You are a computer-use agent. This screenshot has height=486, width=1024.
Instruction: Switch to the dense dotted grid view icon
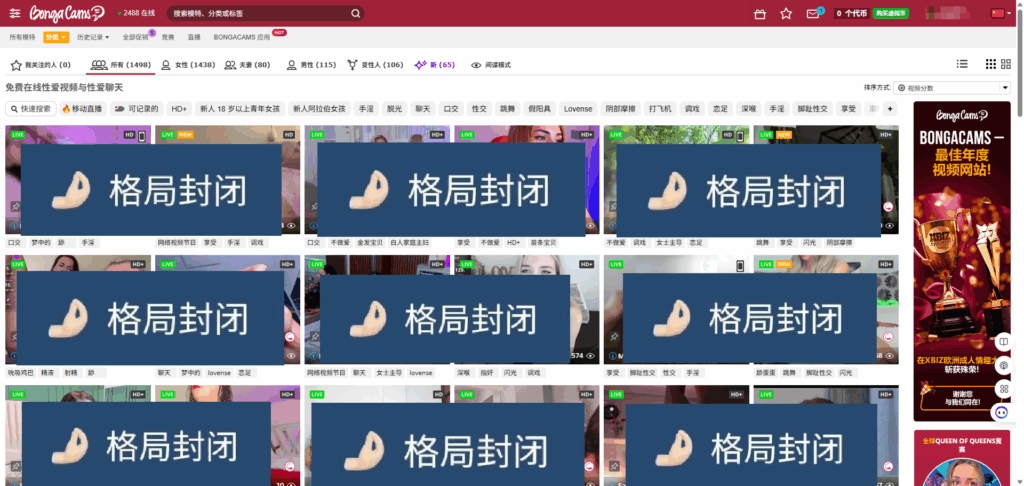tap(991, 64)
